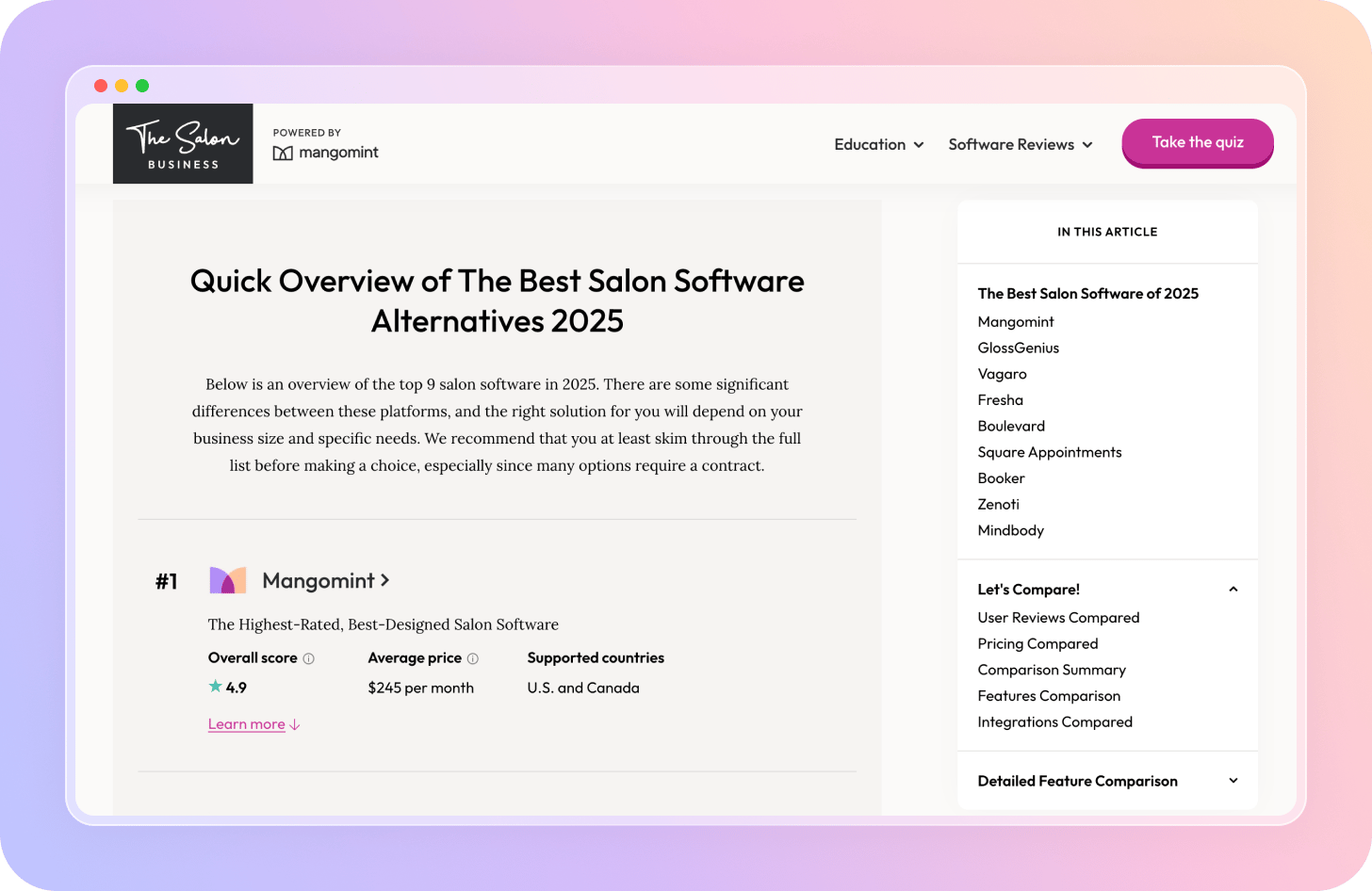The image size is (1372, 891).
Task: Show info for Overall score
Action: click(309, 658)
